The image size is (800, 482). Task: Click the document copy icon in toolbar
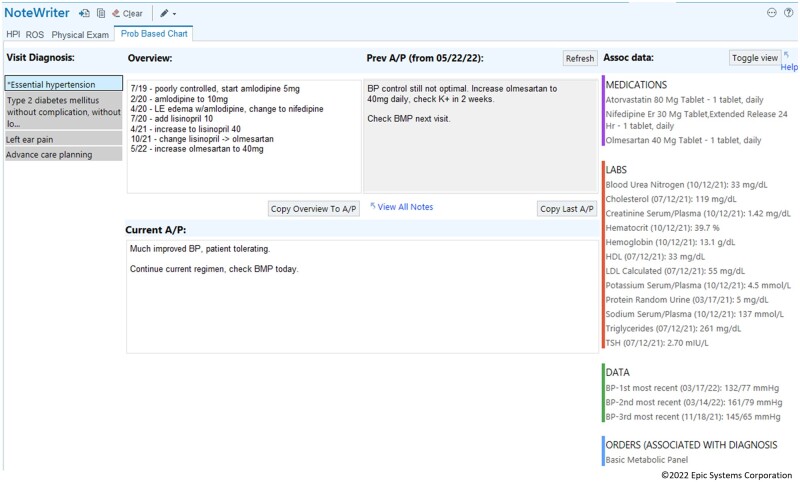(101, 13)
